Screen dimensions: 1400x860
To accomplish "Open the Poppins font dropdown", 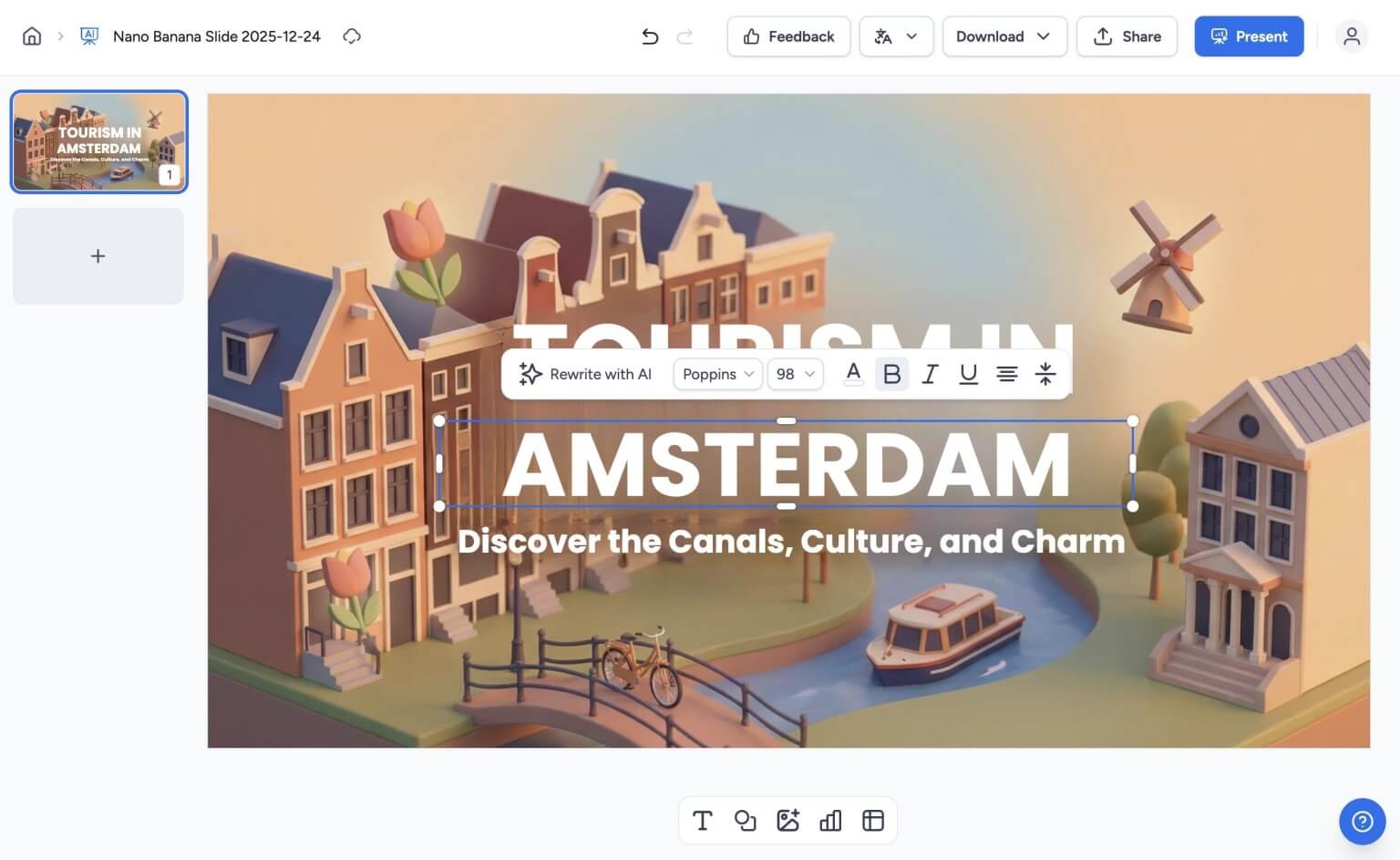I will pos(717,374).
